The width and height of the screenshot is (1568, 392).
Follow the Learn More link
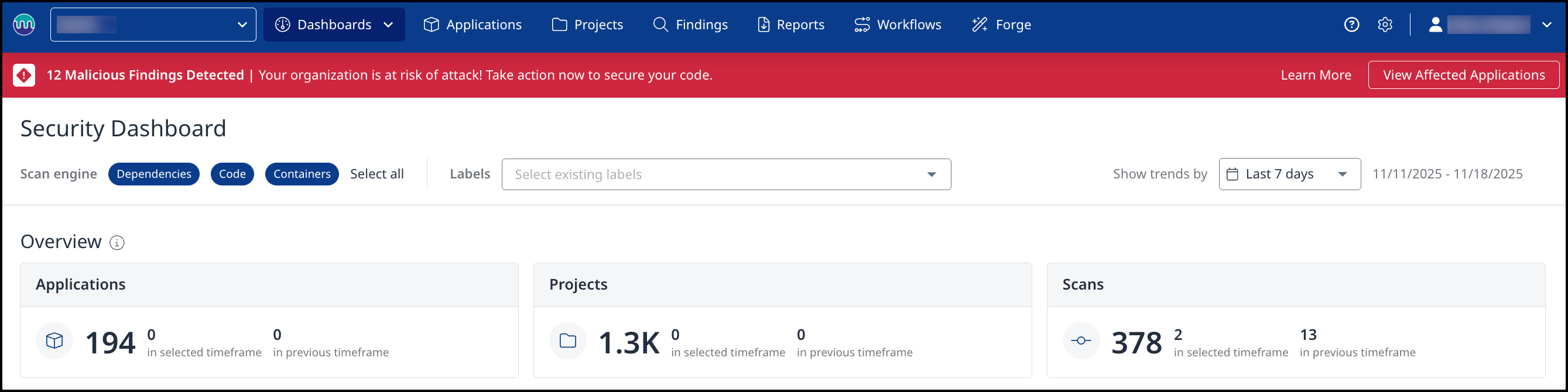(1316, 75)
